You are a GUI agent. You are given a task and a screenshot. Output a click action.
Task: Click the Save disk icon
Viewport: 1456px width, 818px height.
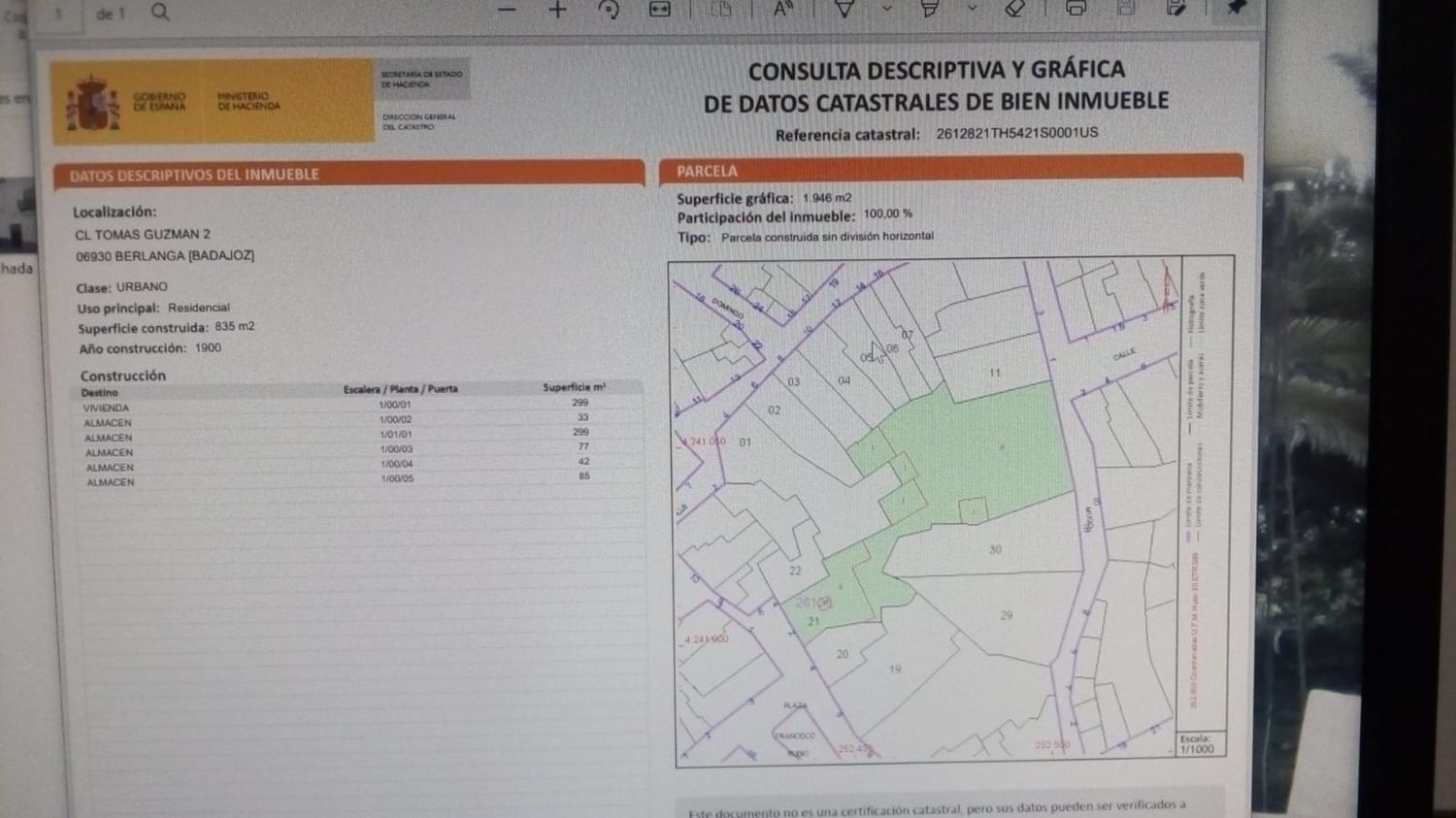[1126, 9]
